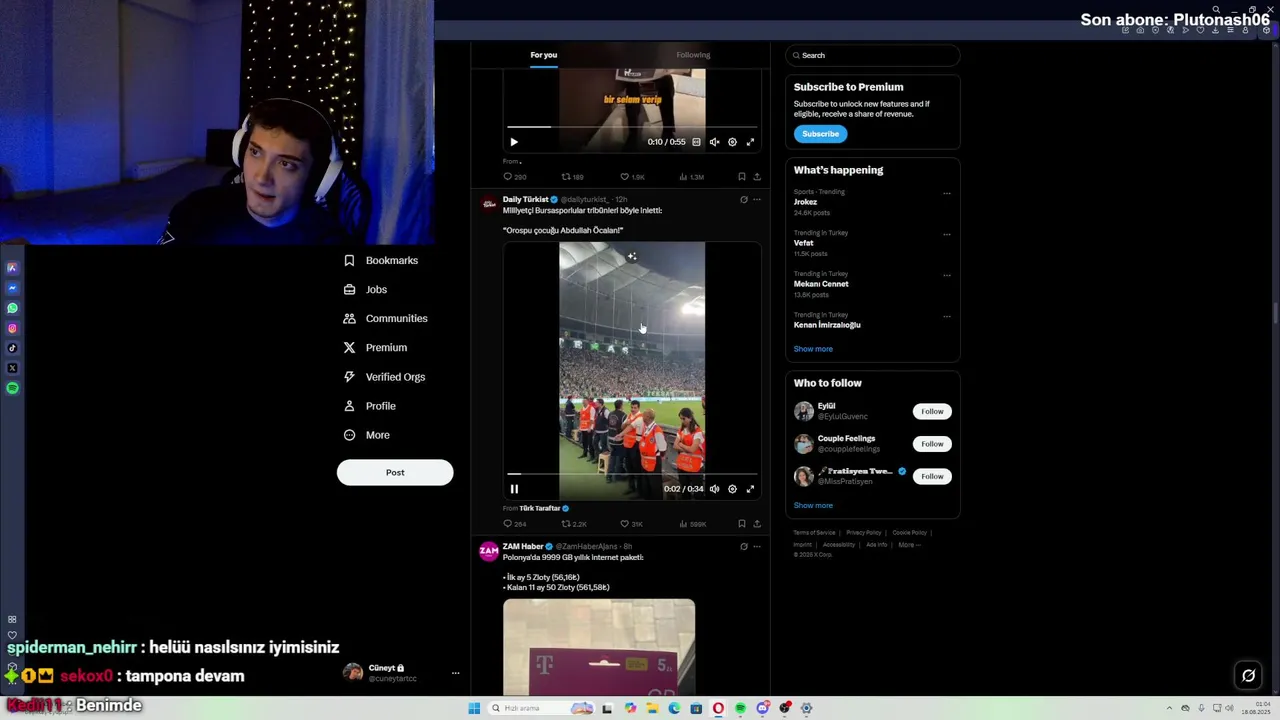Click the X search field
The width and height of the screenshot is (1280, 720).
pyautogui.click(x=872, y=55)
